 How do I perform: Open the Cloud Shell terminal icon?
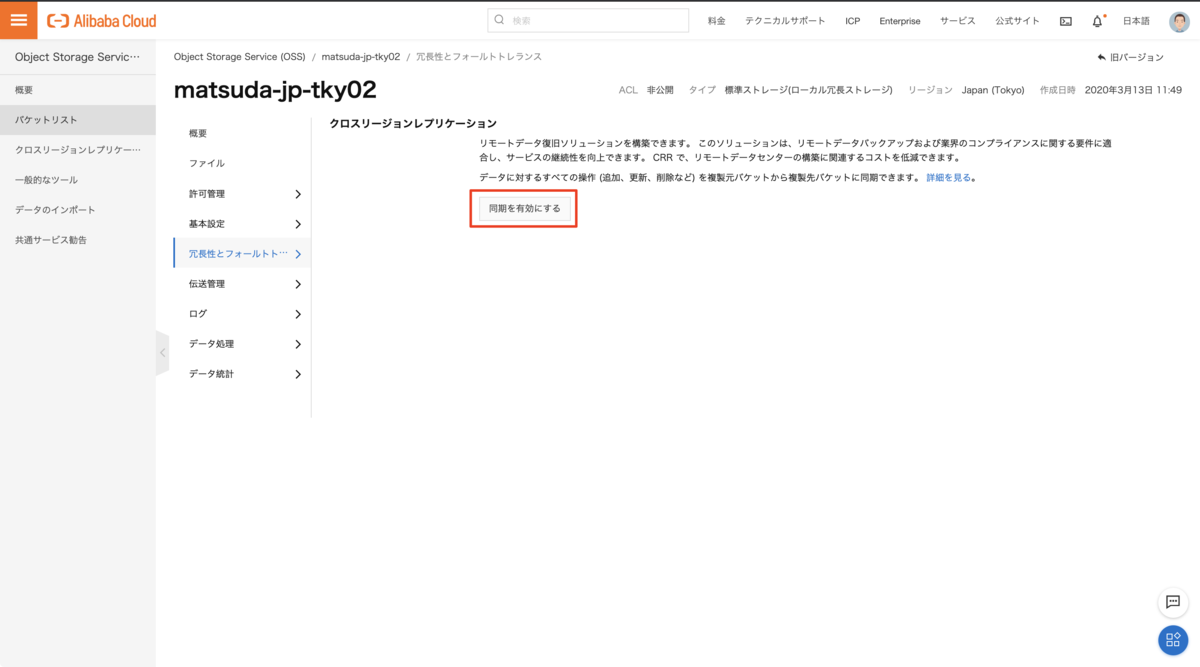[x=1066, y=21]
